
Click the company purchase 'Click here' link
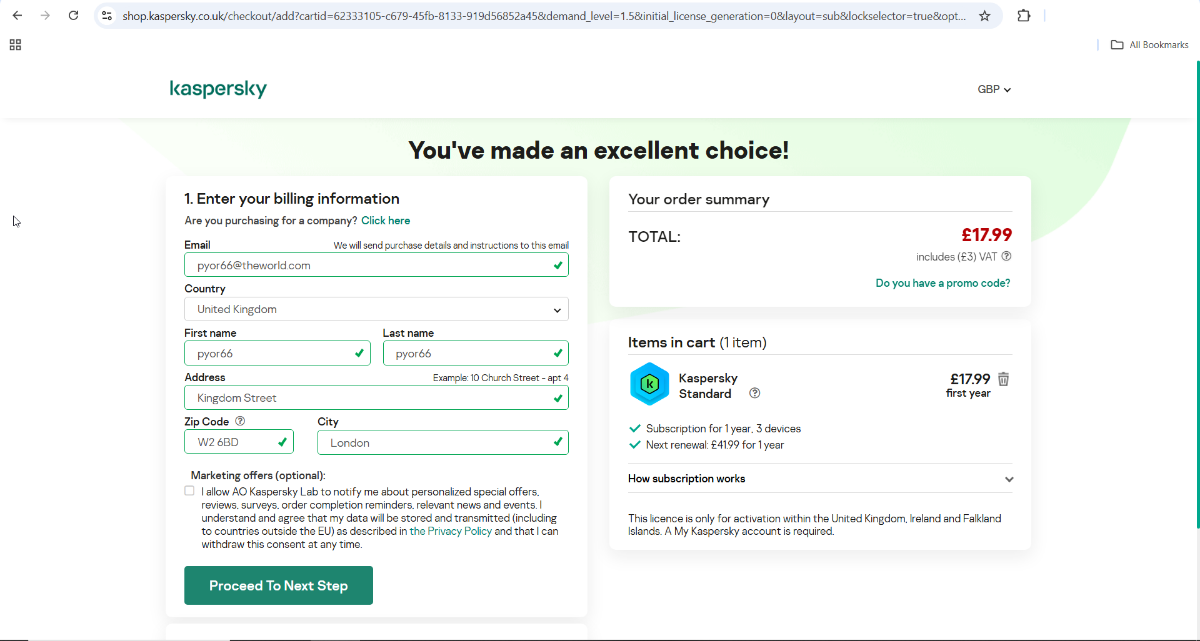pos(385,220)
